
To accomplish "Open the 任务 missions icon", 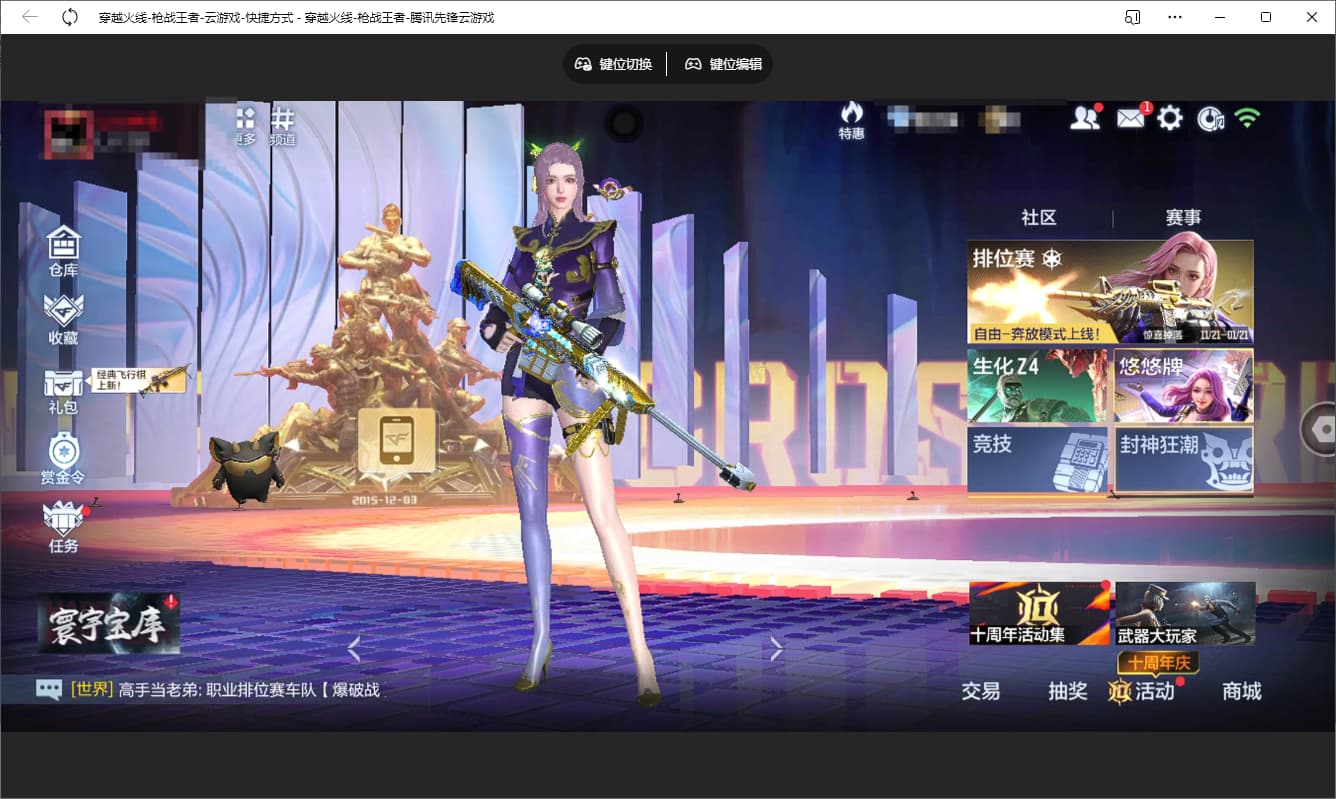I will coord(63,527).
